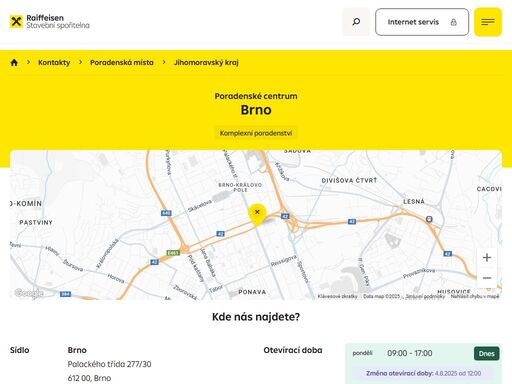Screen dimensions: 512x384
Task: Click the transit station icon near Lesná
Action: [429, 219]
